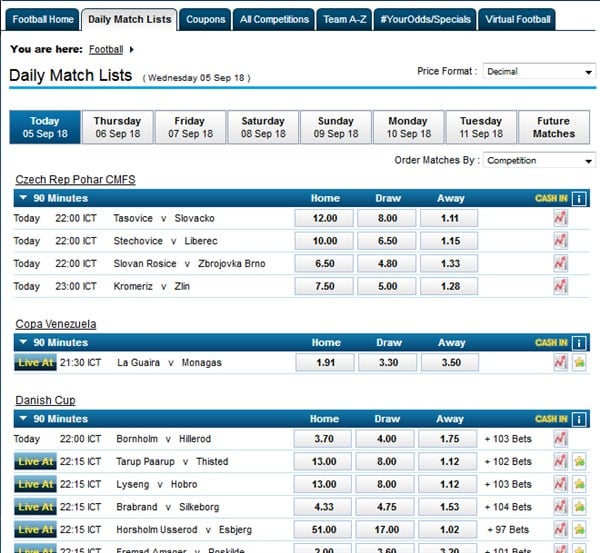
Task: Click Live At badge for Brabrand v Silkeborg
Action: click(x=35, y=507)
